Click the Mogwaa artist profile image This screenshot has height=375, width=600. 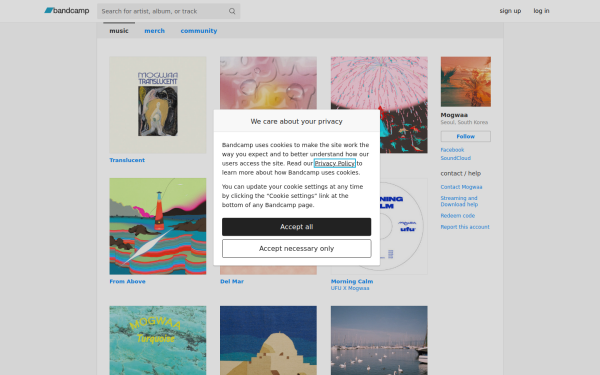tap(466, 82)
